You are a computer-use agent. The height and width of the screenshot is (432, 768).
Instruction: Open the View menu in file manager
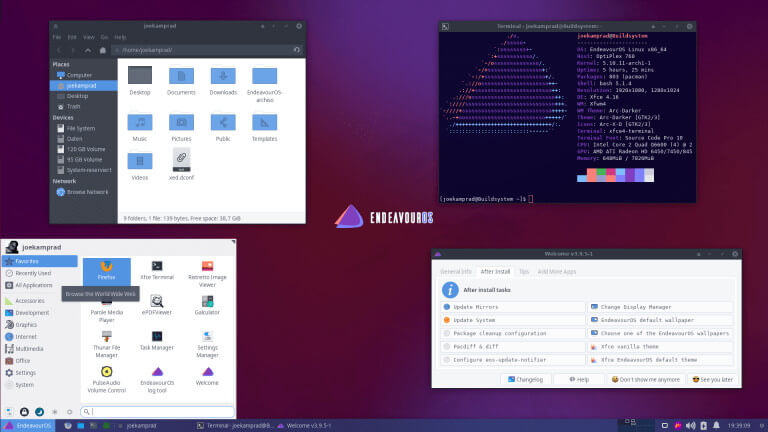pyautogui.click(x=88, y=37)
